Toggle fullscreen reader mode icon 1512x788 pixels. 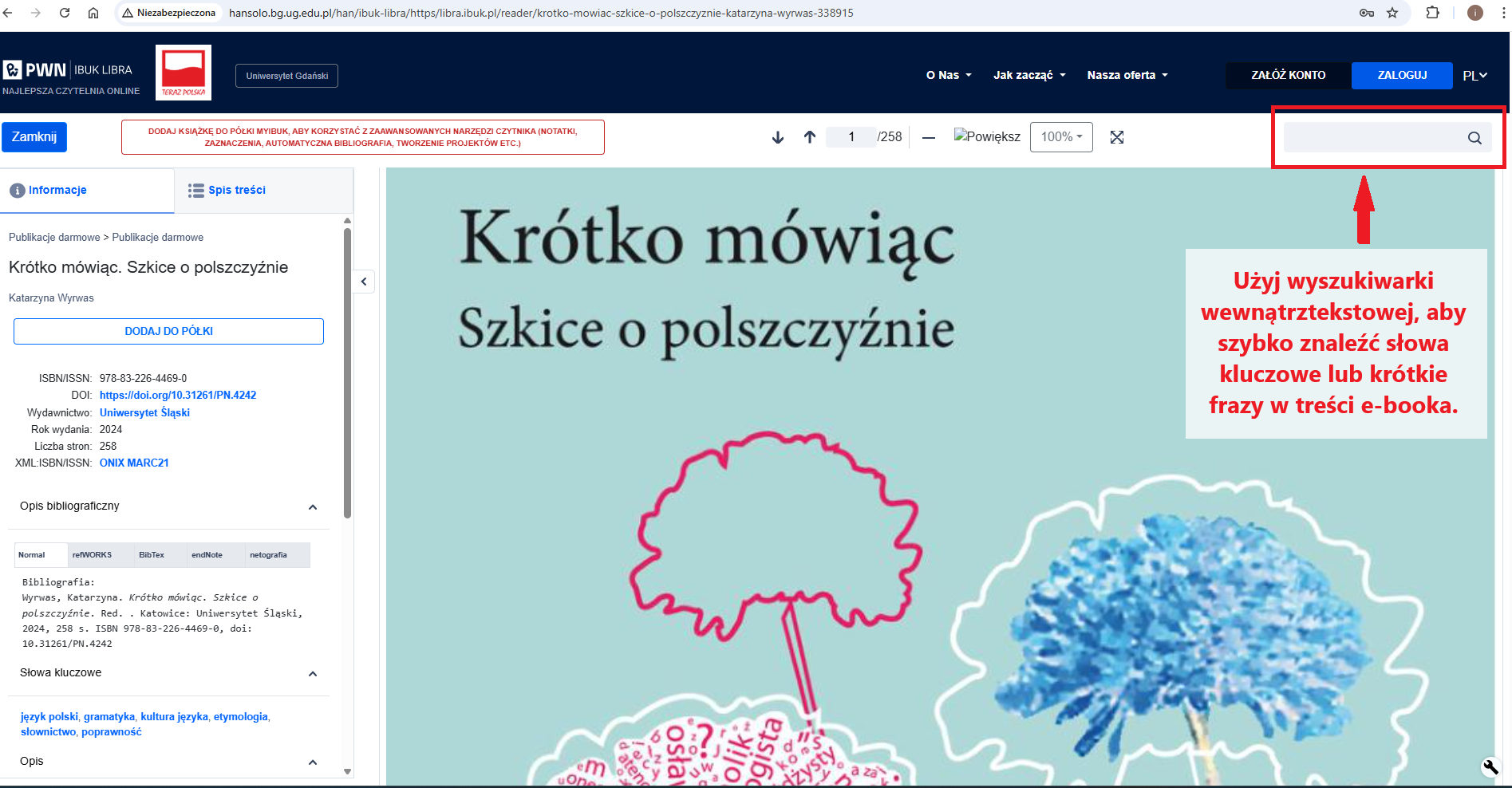tap(1117, 137)
